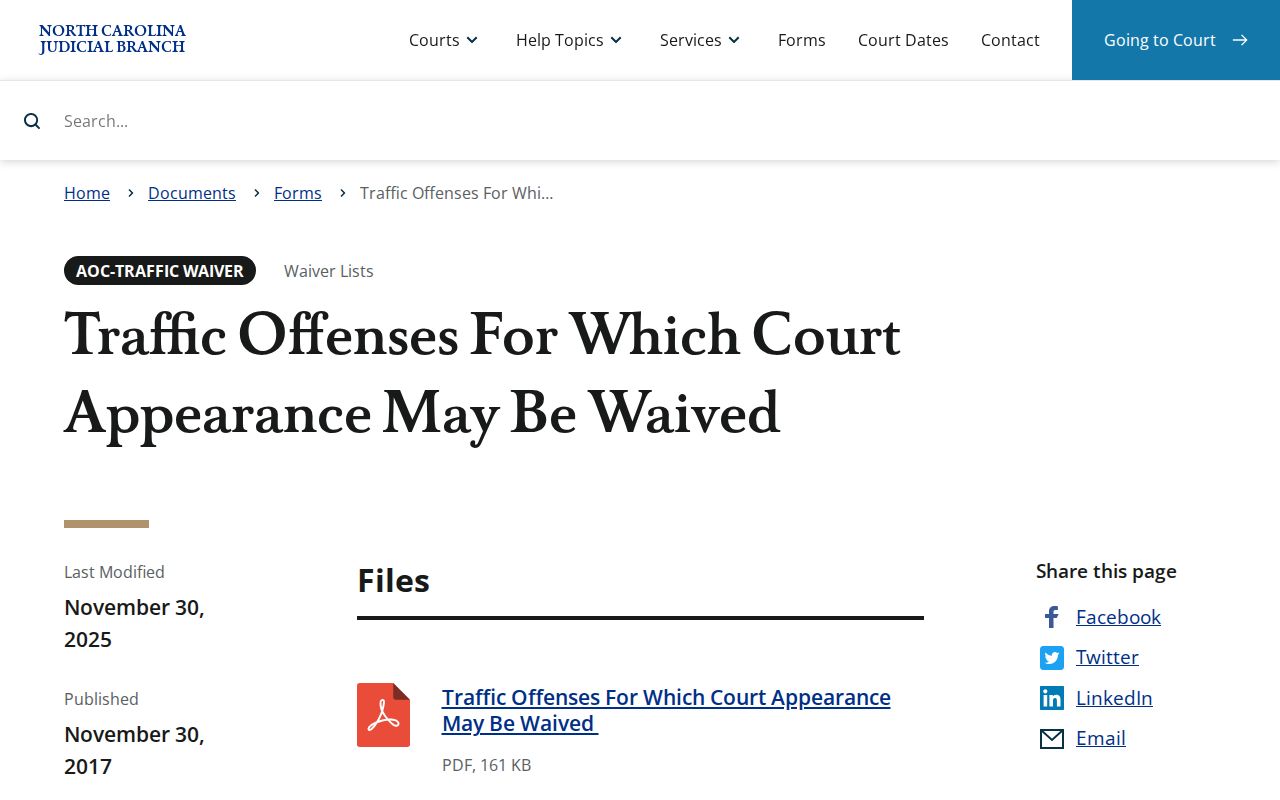
Task: Select Contact in the top navigation
Action: point(1010,40)
